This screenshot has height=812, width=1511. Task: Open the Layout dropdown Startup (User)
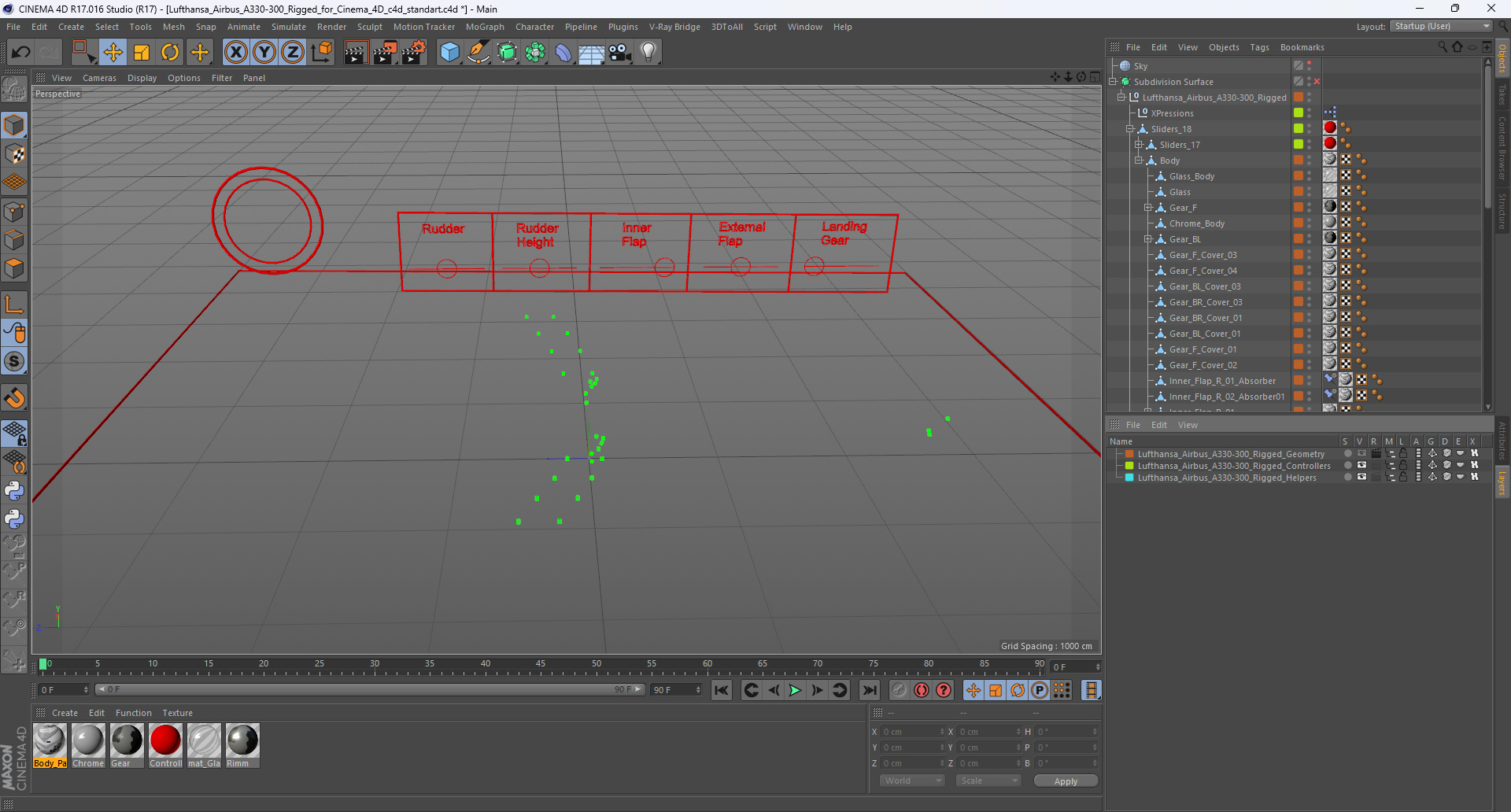tap(1442, 26)
